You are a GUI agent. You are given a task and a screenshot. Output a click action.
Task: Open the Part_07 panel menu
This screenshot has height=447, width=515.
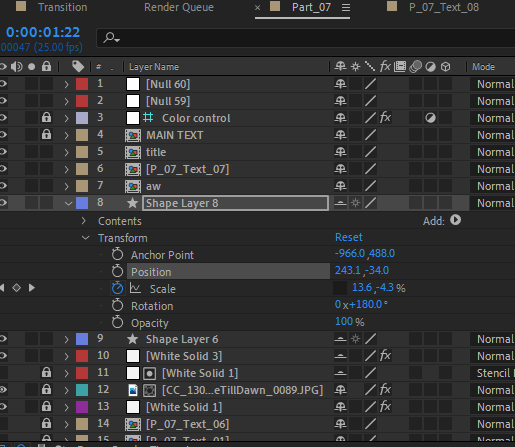pos(346,7)
